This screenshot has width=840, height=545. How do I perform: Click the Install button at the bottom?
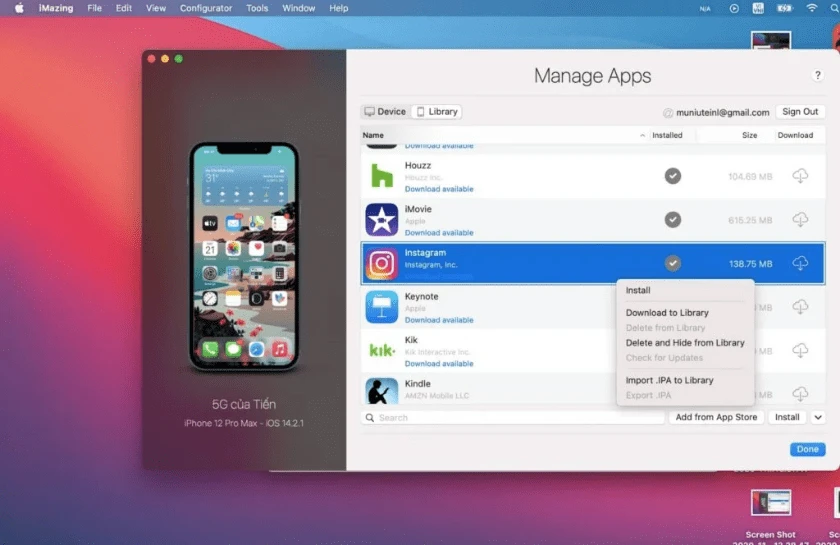787,417
